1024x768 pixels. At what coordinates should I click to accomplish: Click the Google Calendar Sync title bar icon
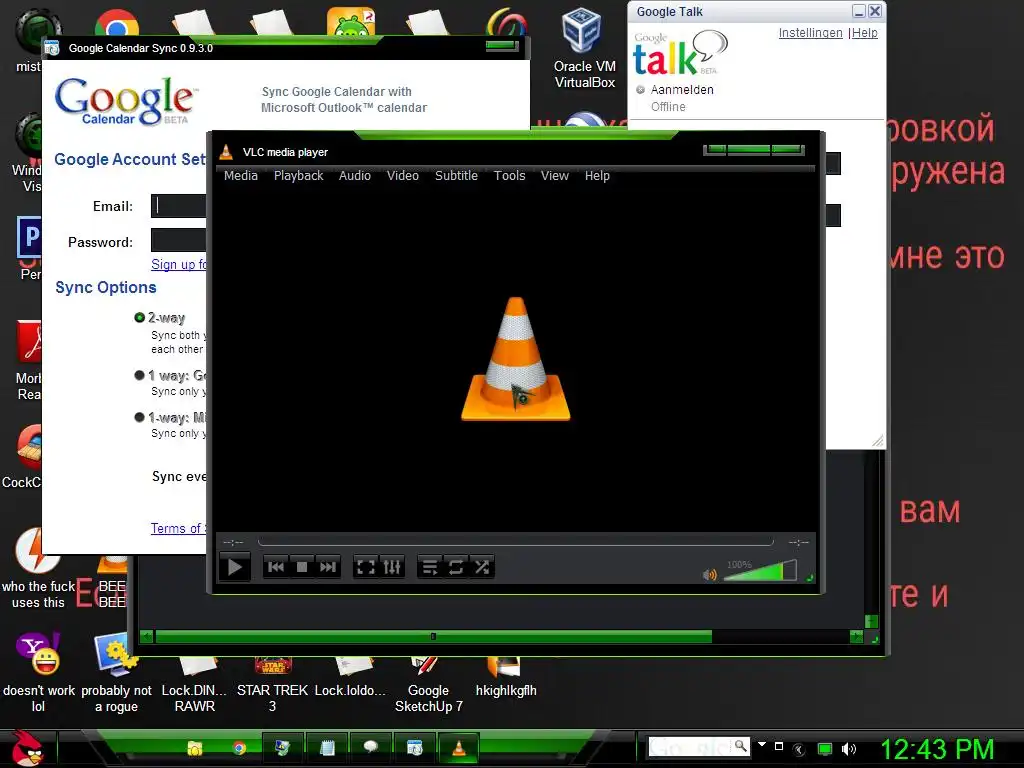(x=52, y=48)
